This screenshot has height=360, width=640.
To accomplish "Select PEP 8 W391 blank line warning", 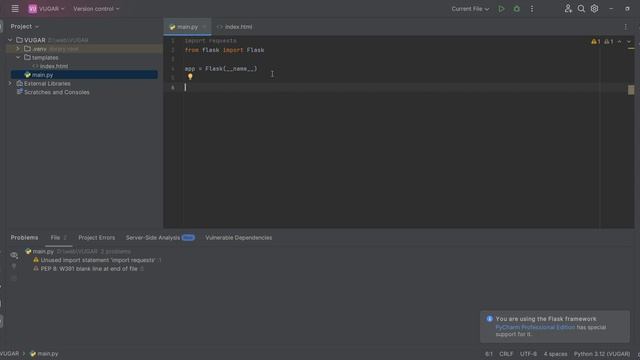I will (89, 269).
